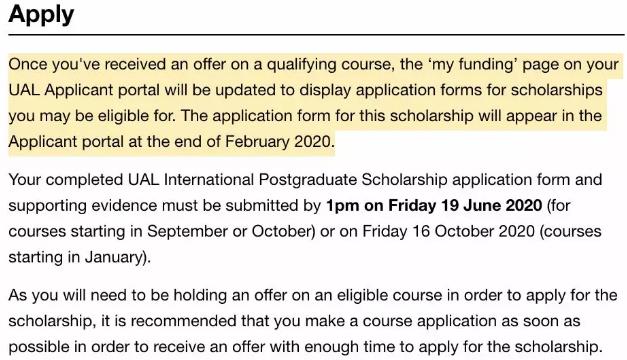The width and height of the screenshot is (627, 360).
Task: Click the words you may be eligible for
Action: [x=92, y=116]
